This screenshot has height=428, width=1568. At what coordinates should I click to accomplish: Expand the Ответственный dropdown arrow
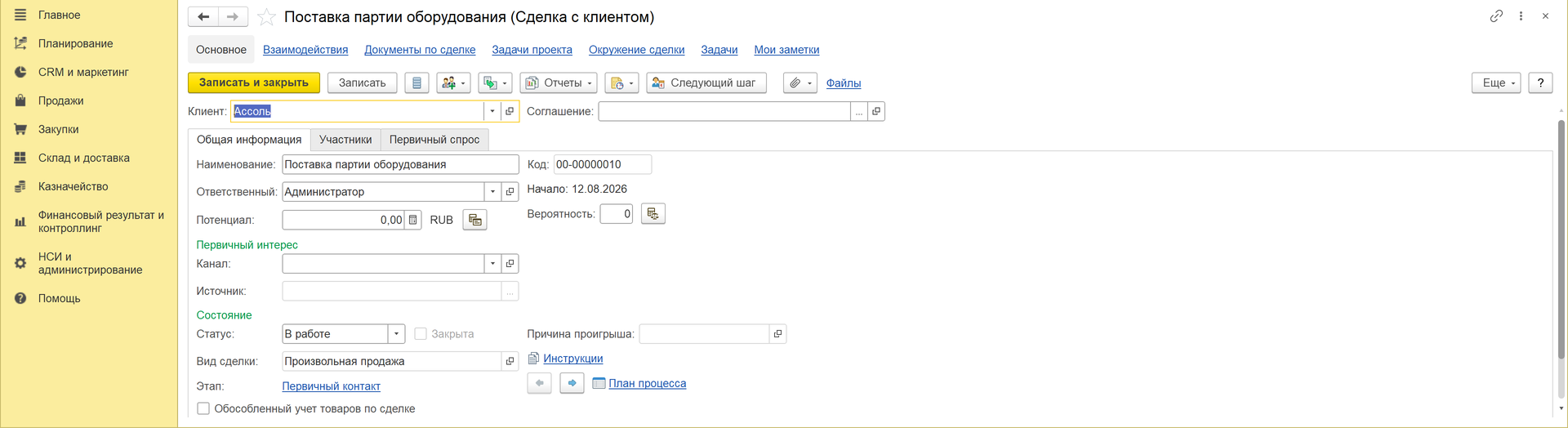coord(492,192)
